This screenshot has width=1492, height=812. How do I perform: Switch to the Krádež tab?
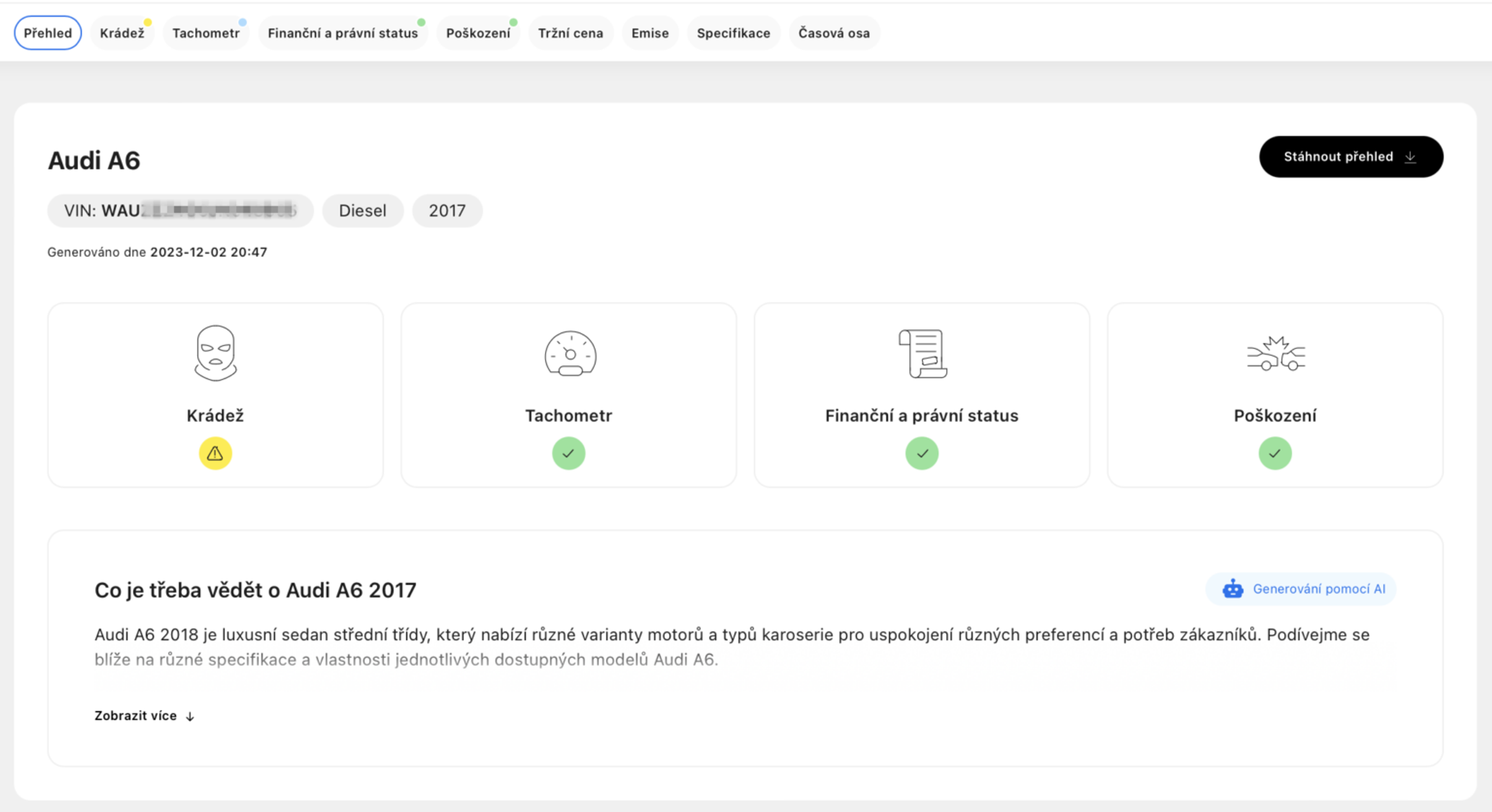point(122,33)
